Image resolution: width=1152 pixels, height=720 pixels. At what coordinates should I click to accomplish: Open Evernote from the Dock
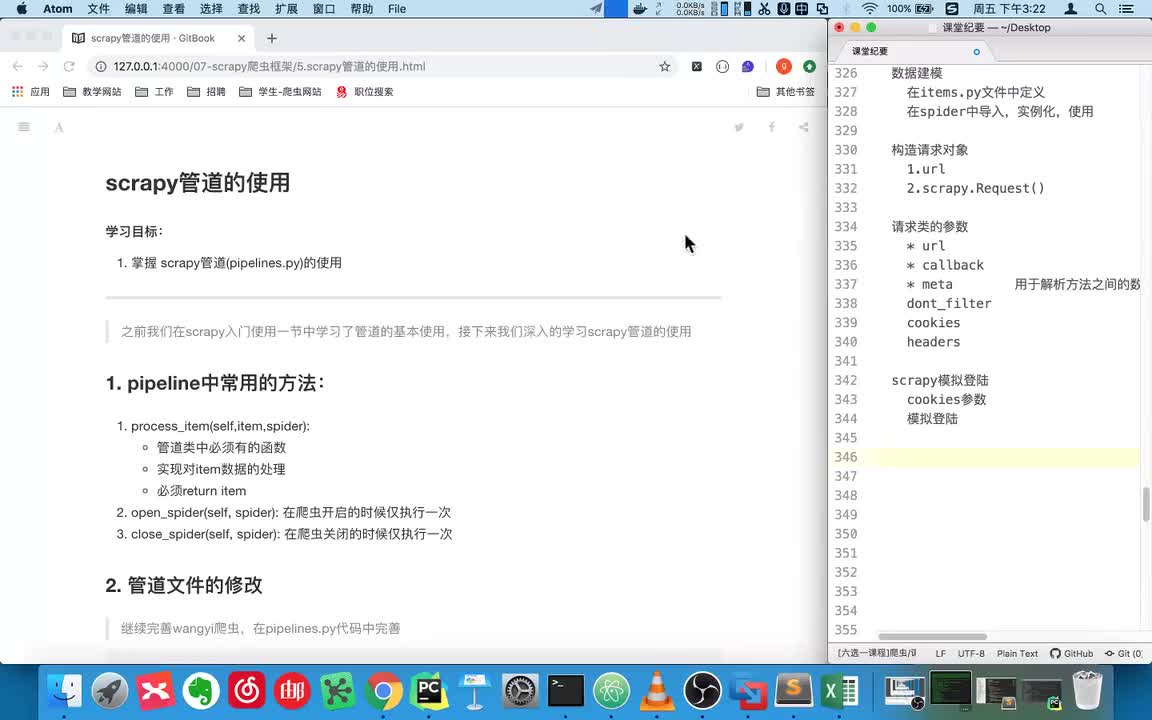point(201,691)
